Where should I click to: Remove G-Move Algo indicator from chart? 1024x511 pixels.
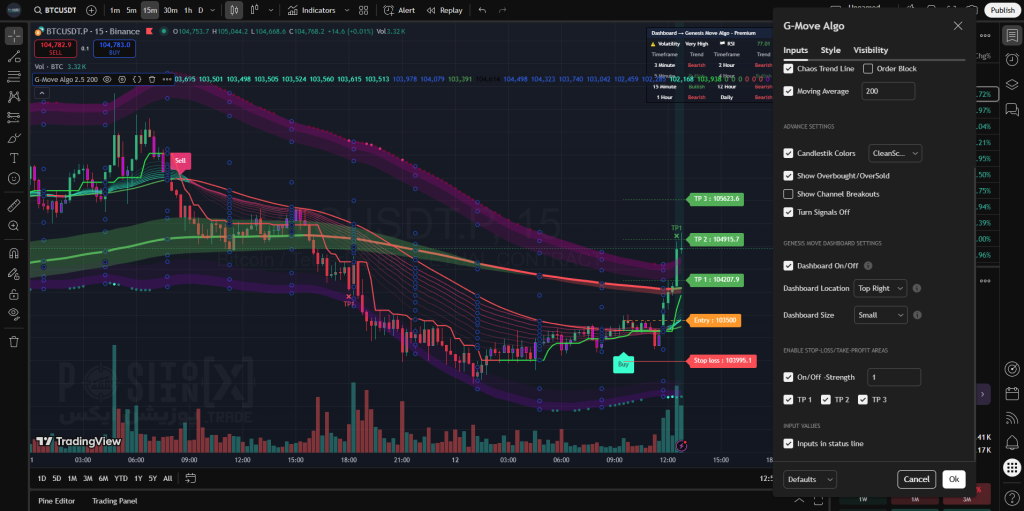(x=152, y=79)
